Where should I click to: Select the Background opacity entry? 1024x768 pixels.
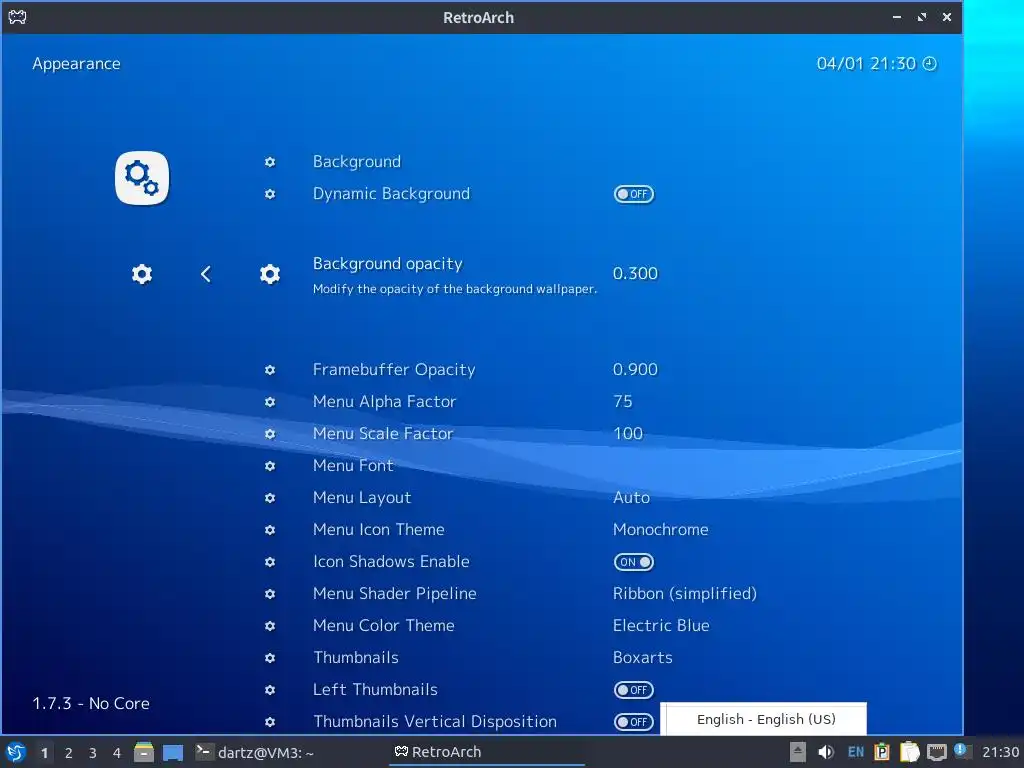pos(387,264)
